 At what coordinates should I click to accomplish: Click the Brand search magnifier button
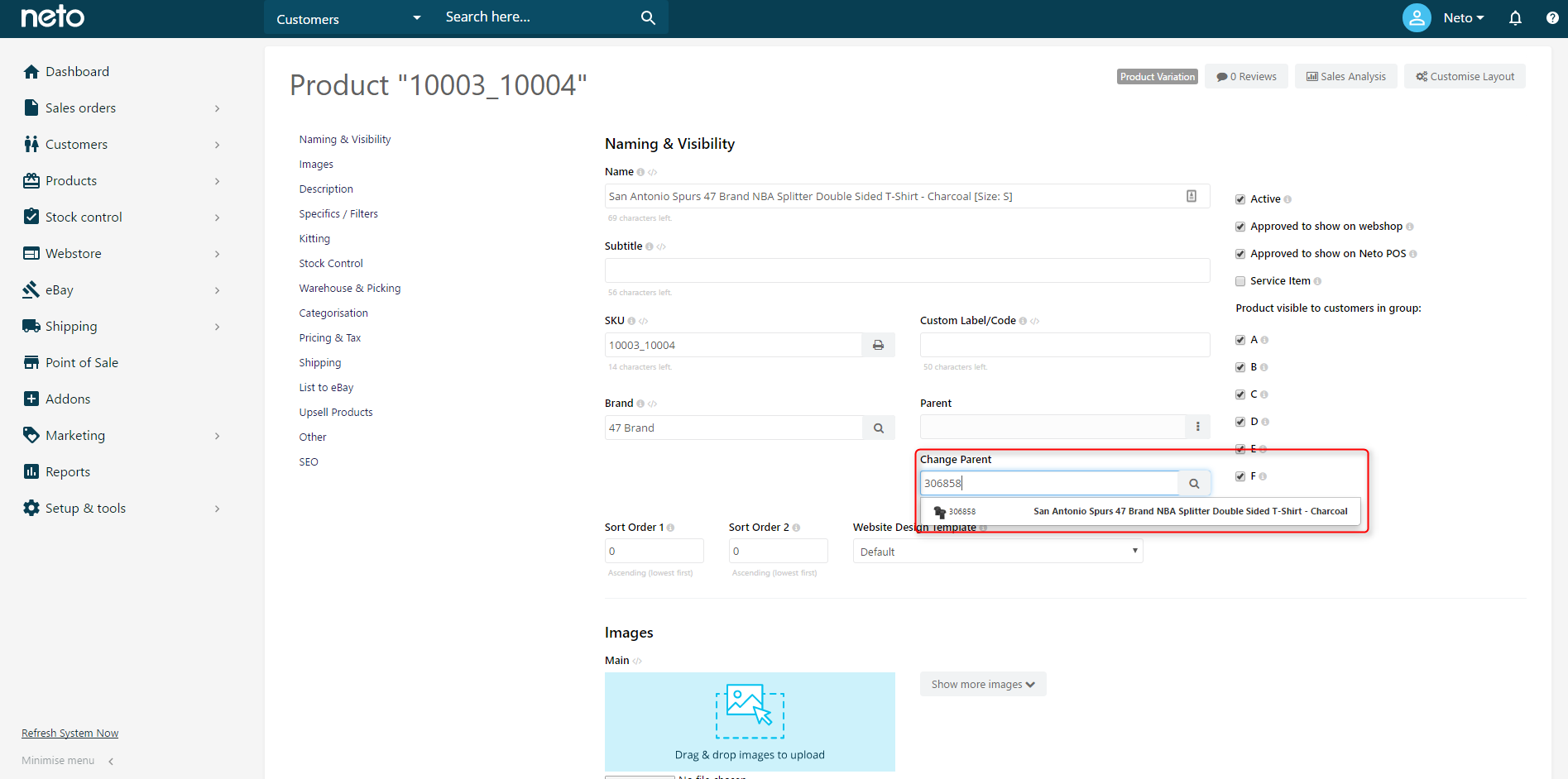pos(878,428)
